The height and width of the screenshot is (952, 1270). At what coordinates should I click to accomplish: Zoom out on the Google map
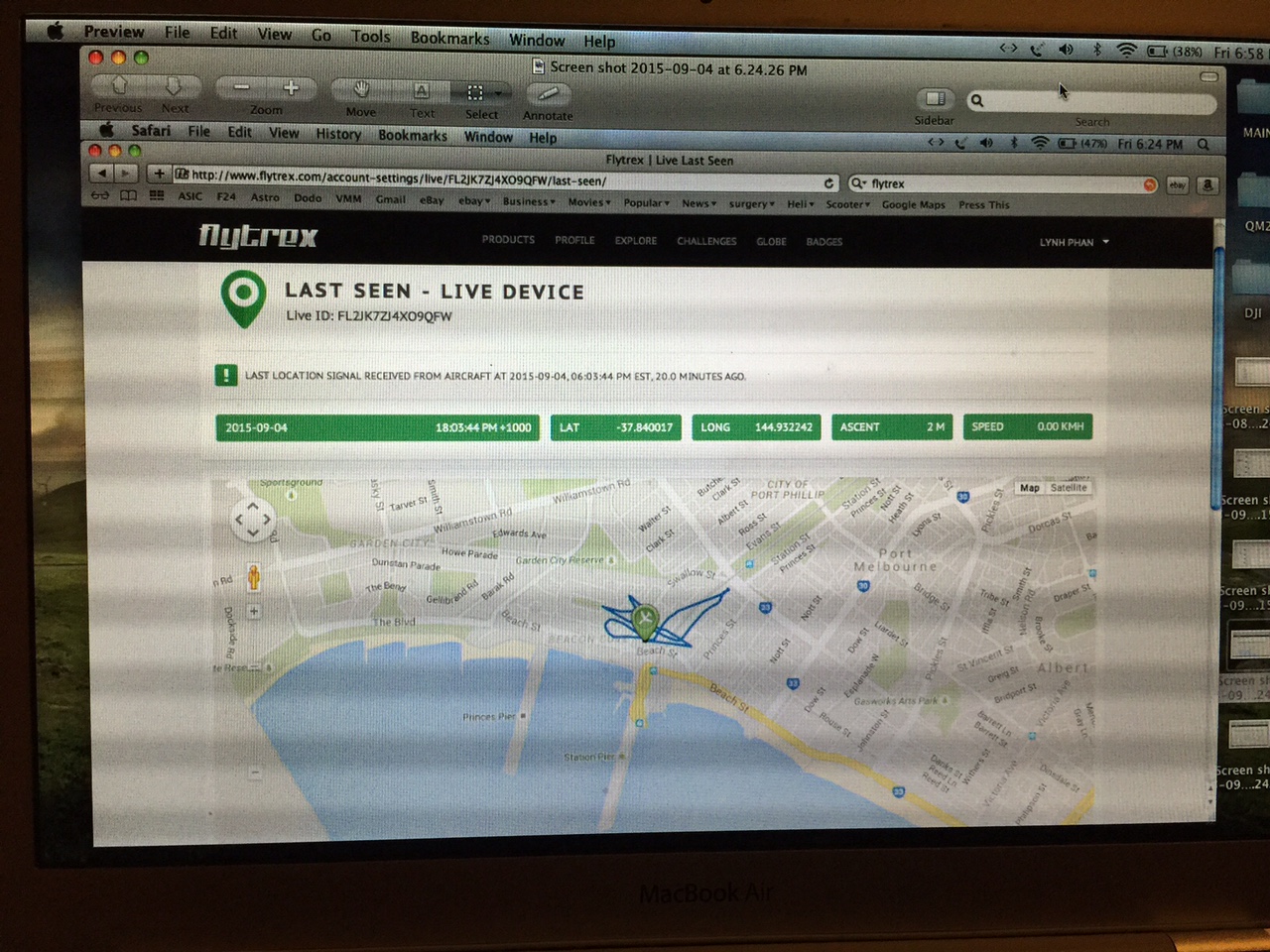point(255,772)
